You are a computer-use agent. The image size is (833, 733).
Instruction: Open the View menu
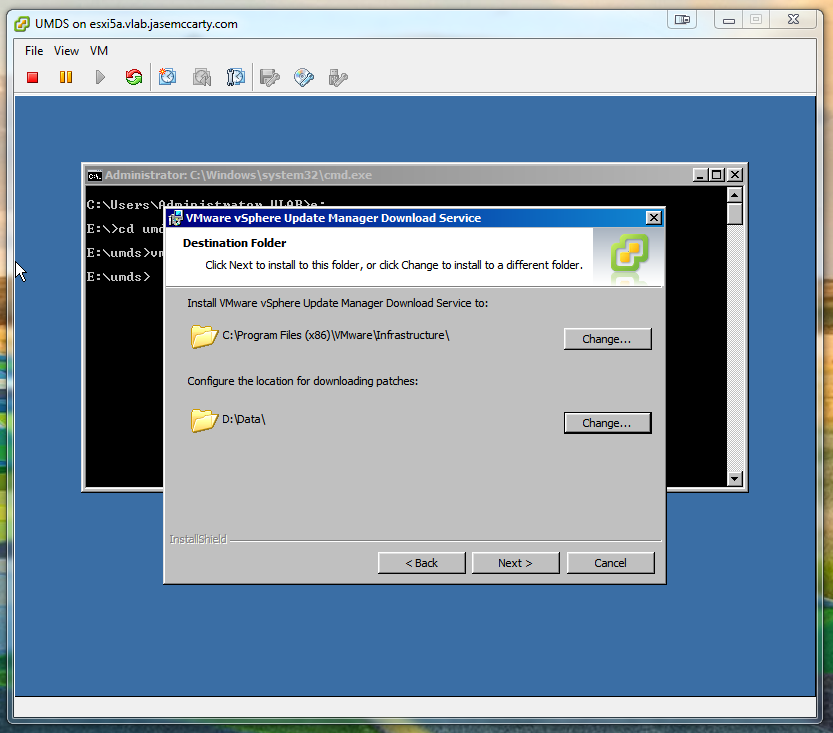tap(66, 51)
